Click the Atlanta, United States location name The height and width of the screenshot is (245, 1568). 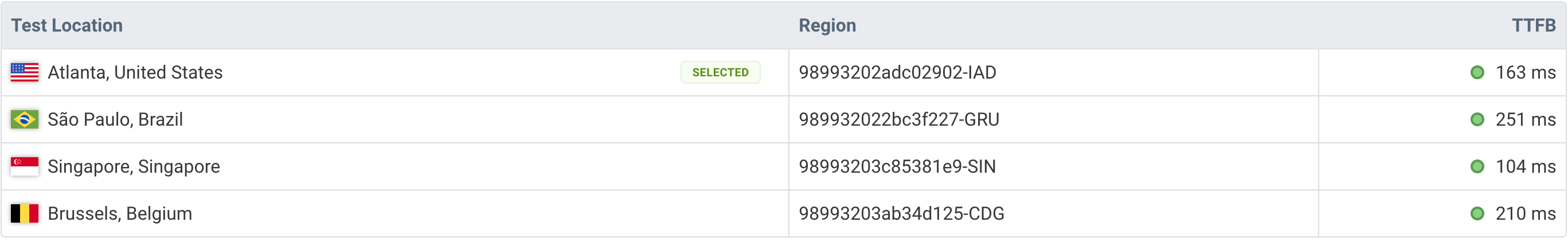[135, 72]
